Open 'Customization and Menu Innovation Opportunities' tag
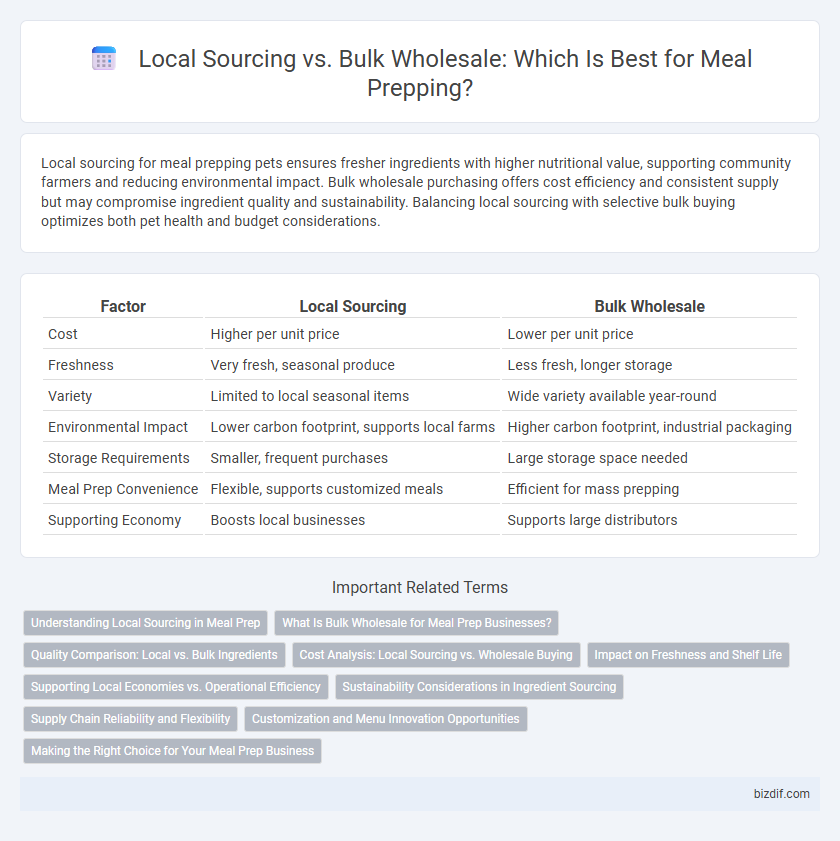Screen dimensions: 840x841 pyautogui.click(x=386, y=719)
